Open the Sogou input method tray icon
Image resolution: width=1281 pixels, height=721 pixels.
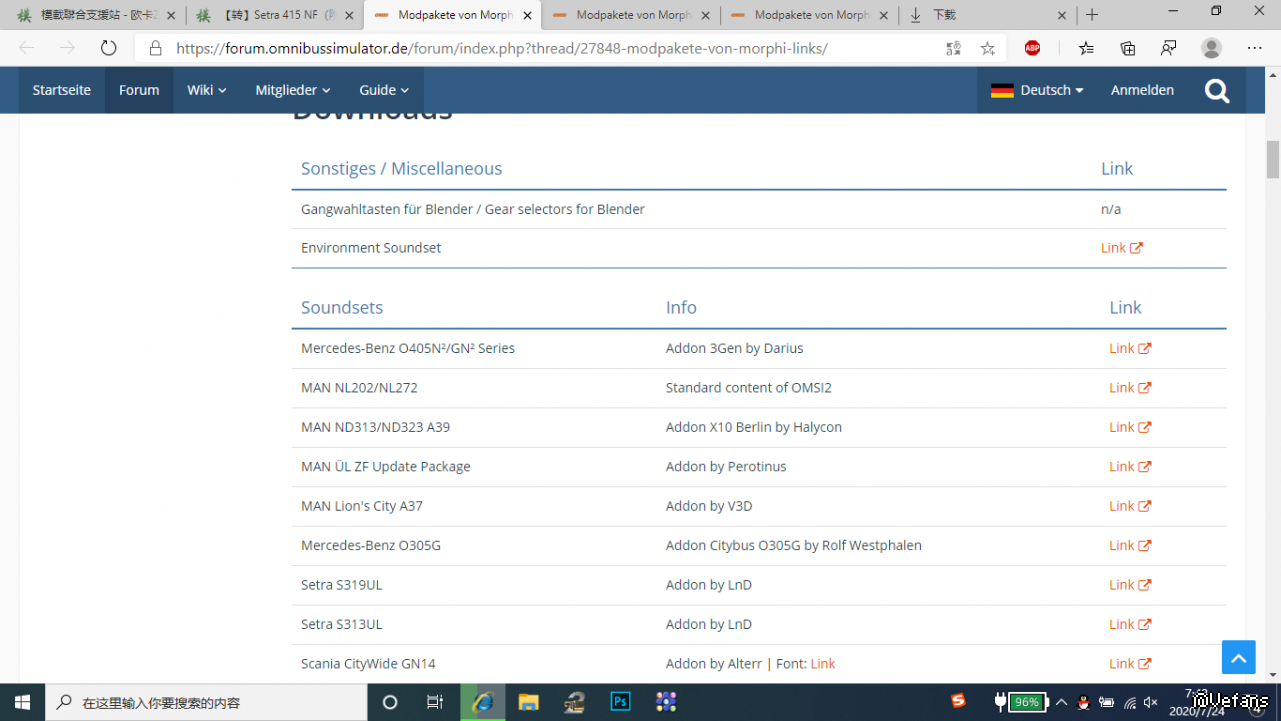coord(958,701)
